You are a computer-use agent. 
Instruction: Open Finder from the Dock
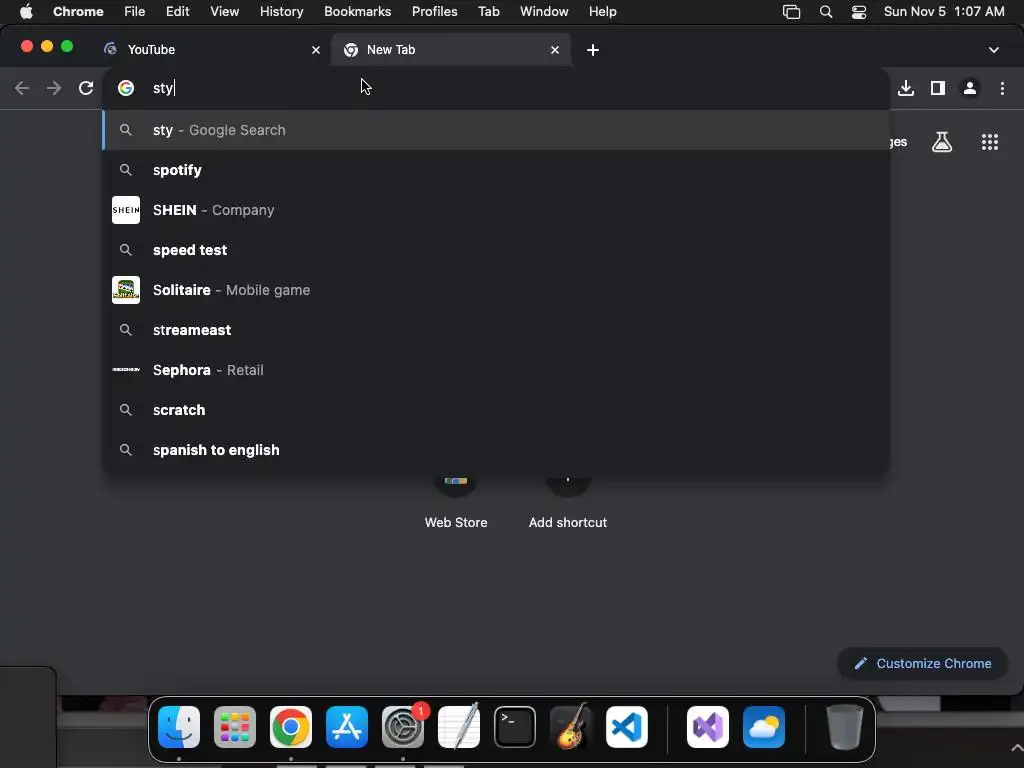coord(179,727)
